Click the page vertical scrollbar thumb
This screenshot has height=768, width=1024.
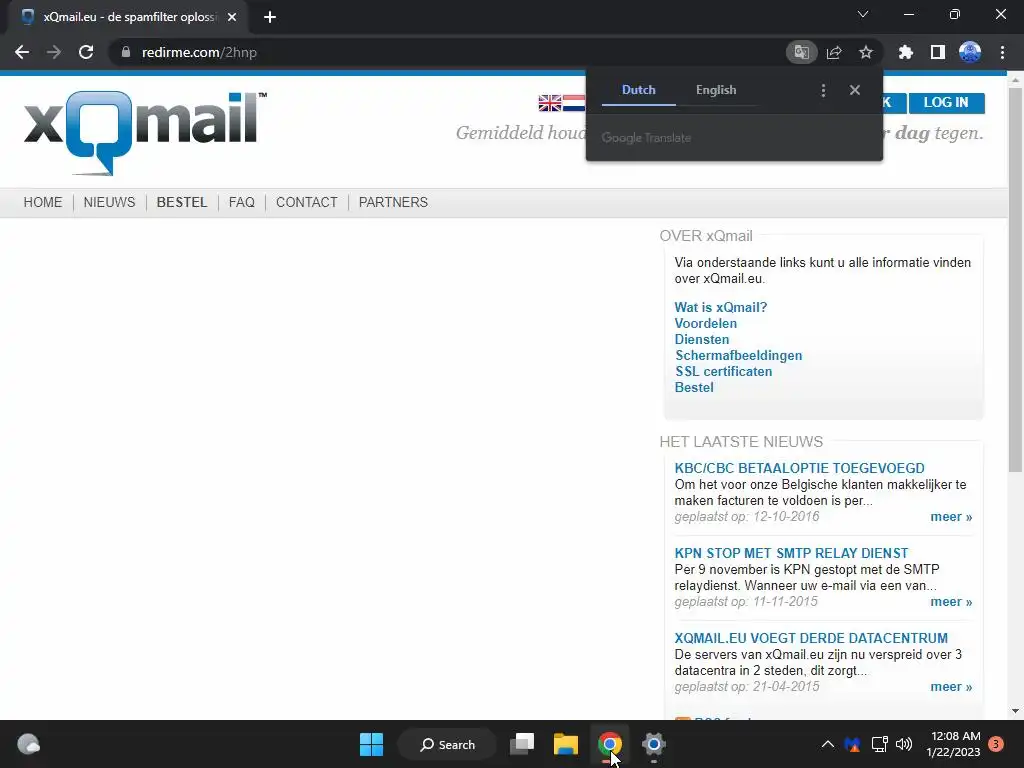1015,280
